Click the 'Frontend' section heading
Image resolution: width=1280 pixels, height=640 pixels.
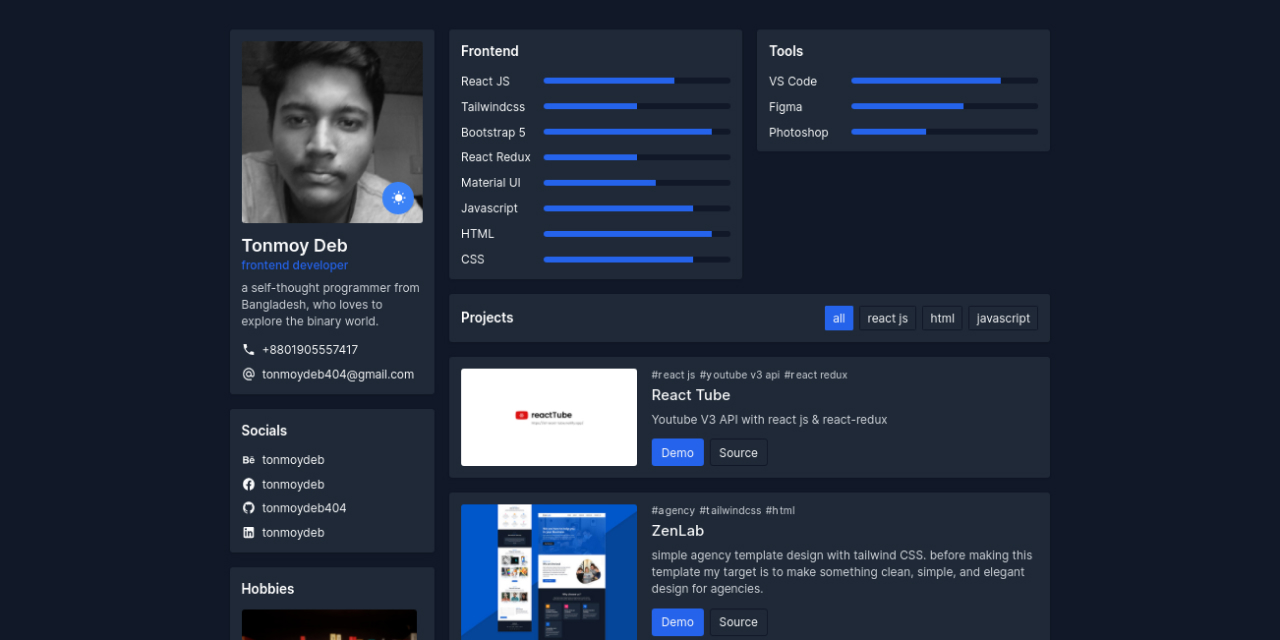click(490, 51)
